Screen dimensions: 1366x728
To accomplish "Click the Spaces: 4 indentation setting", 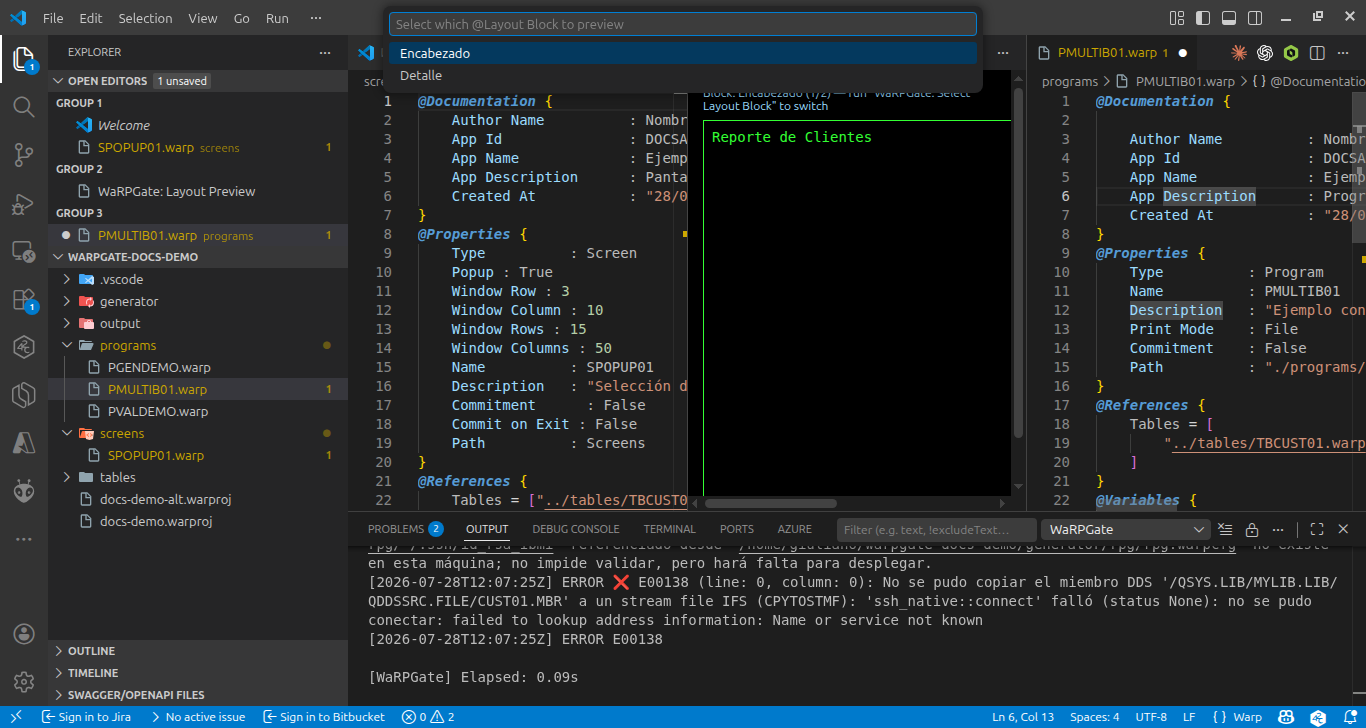I will [x=1095, y=717].
